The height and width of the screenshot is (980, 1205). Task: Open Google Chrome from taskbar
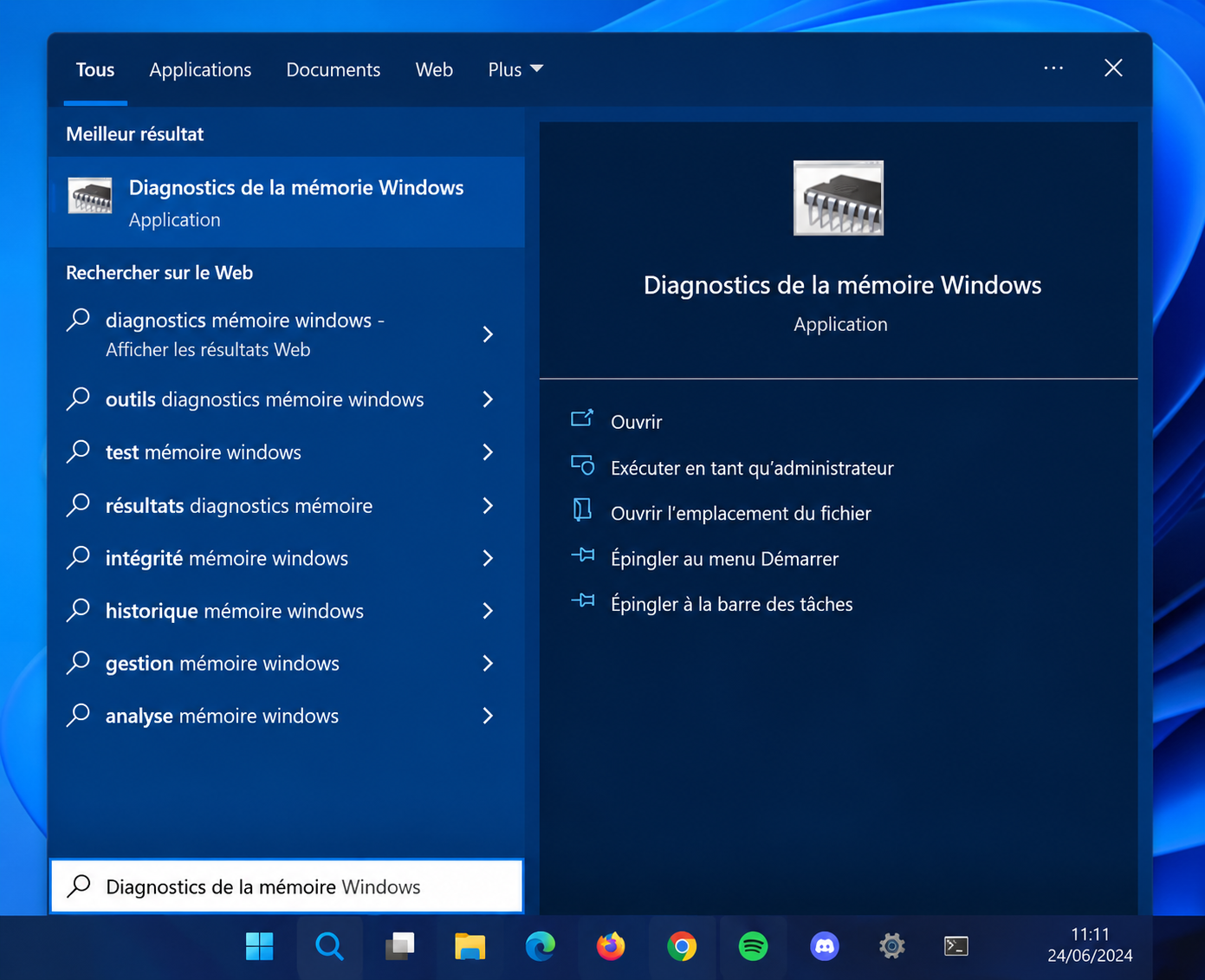[682, 946]
